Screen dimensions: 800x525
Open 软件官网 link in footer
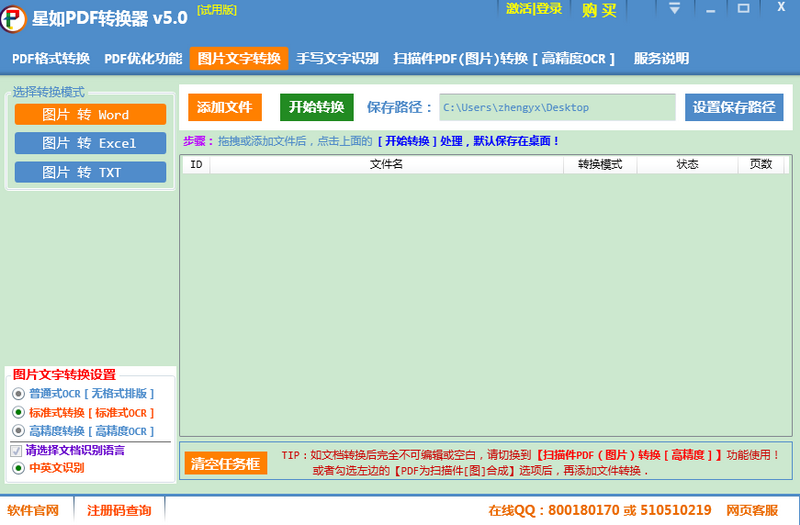click(x=33, y=510)
